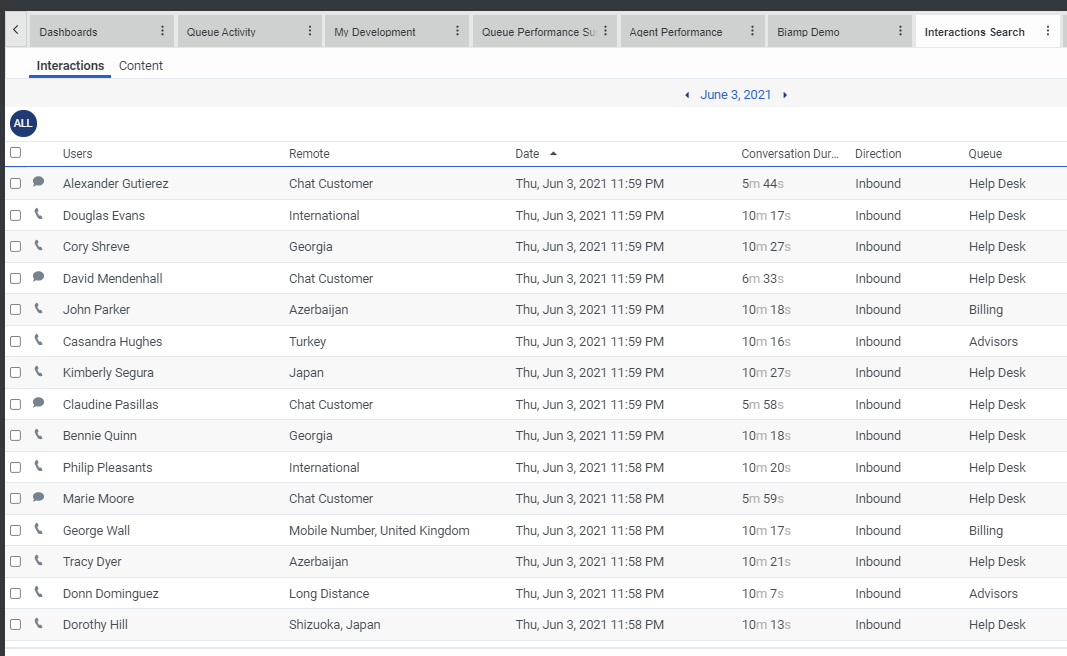Open the Interactions Search tab options menu
The width and height of the screenshot is (1067, 656).
point(1048,31)
